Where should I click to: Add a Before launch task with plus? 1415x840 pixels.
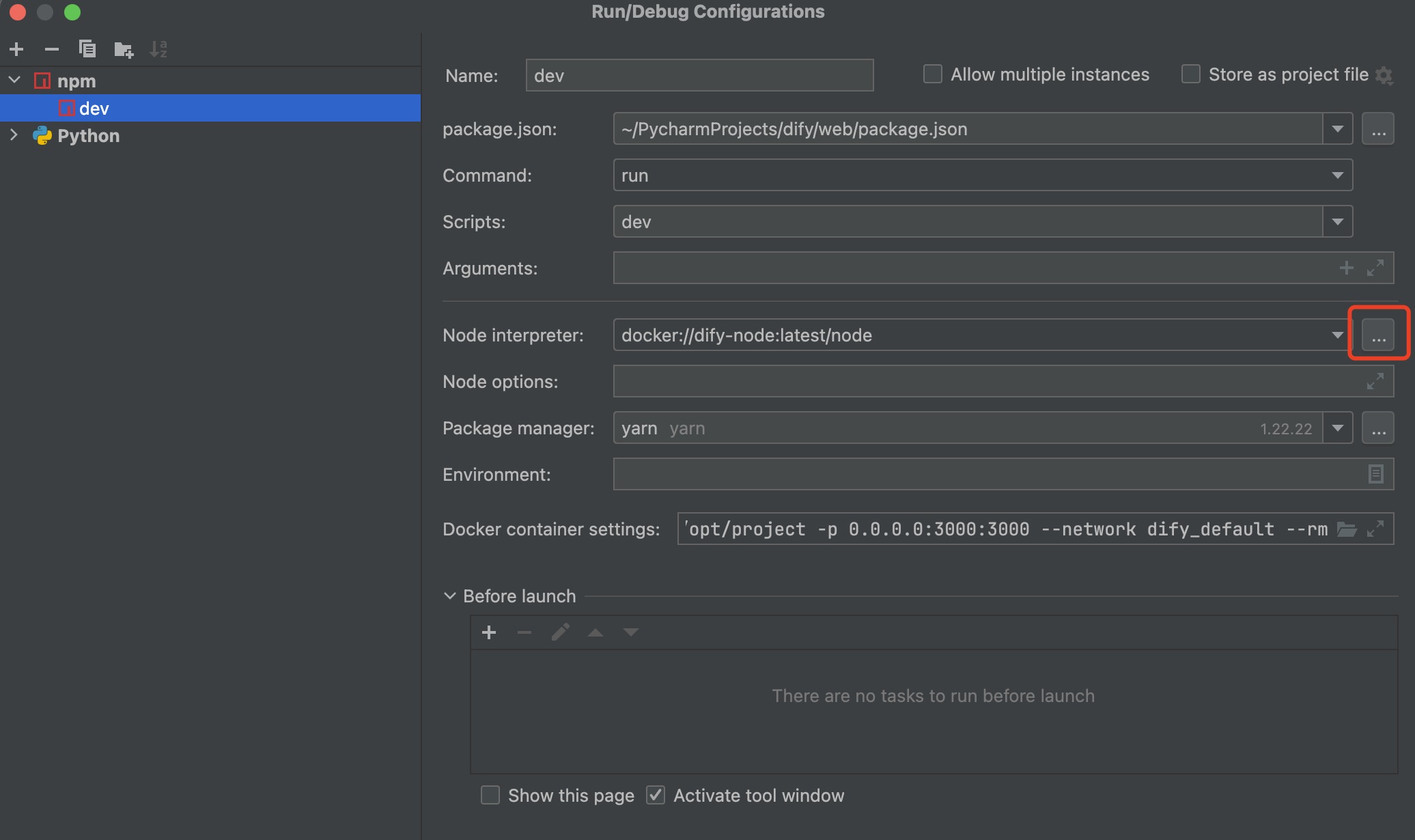489,632
